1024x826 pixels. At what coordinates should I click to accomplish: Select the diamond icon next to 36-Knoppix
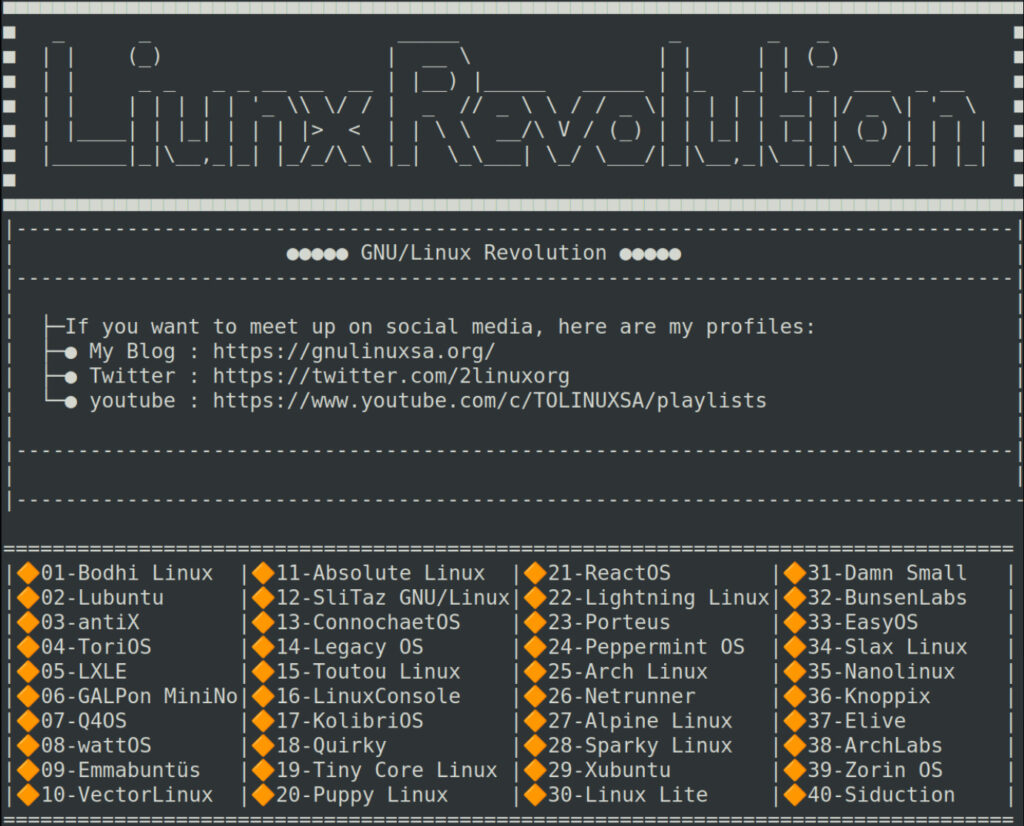tap(794, 696)
